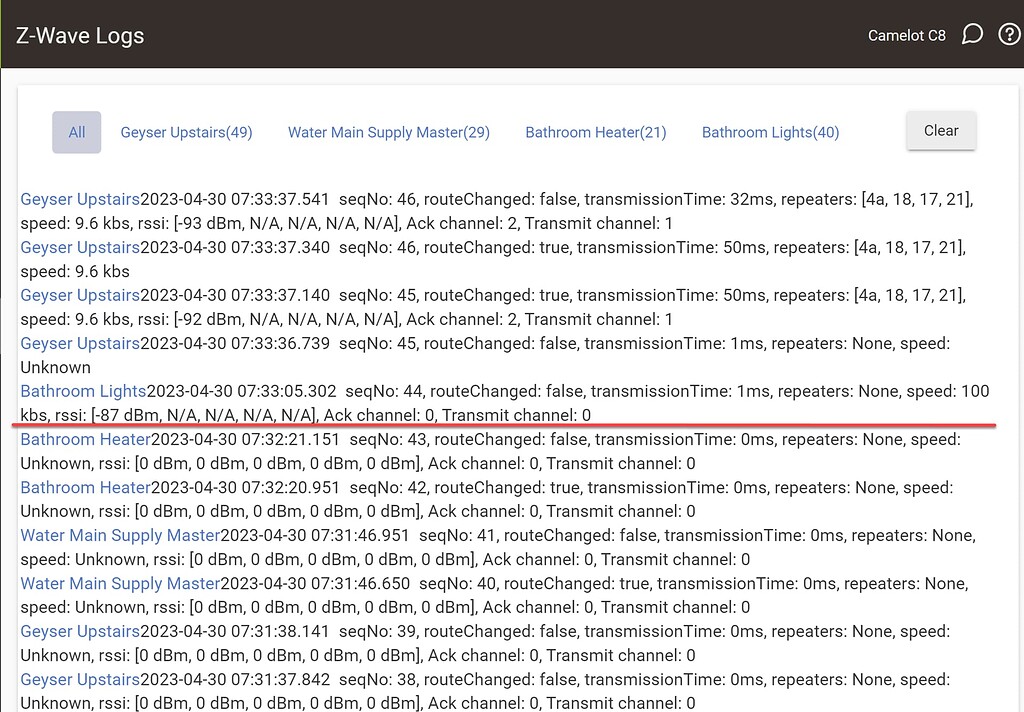Click Geyser Upstairs entry at 07:33:37.140
This screenshot has width=1024, height=712.
[x=80, y=295]
